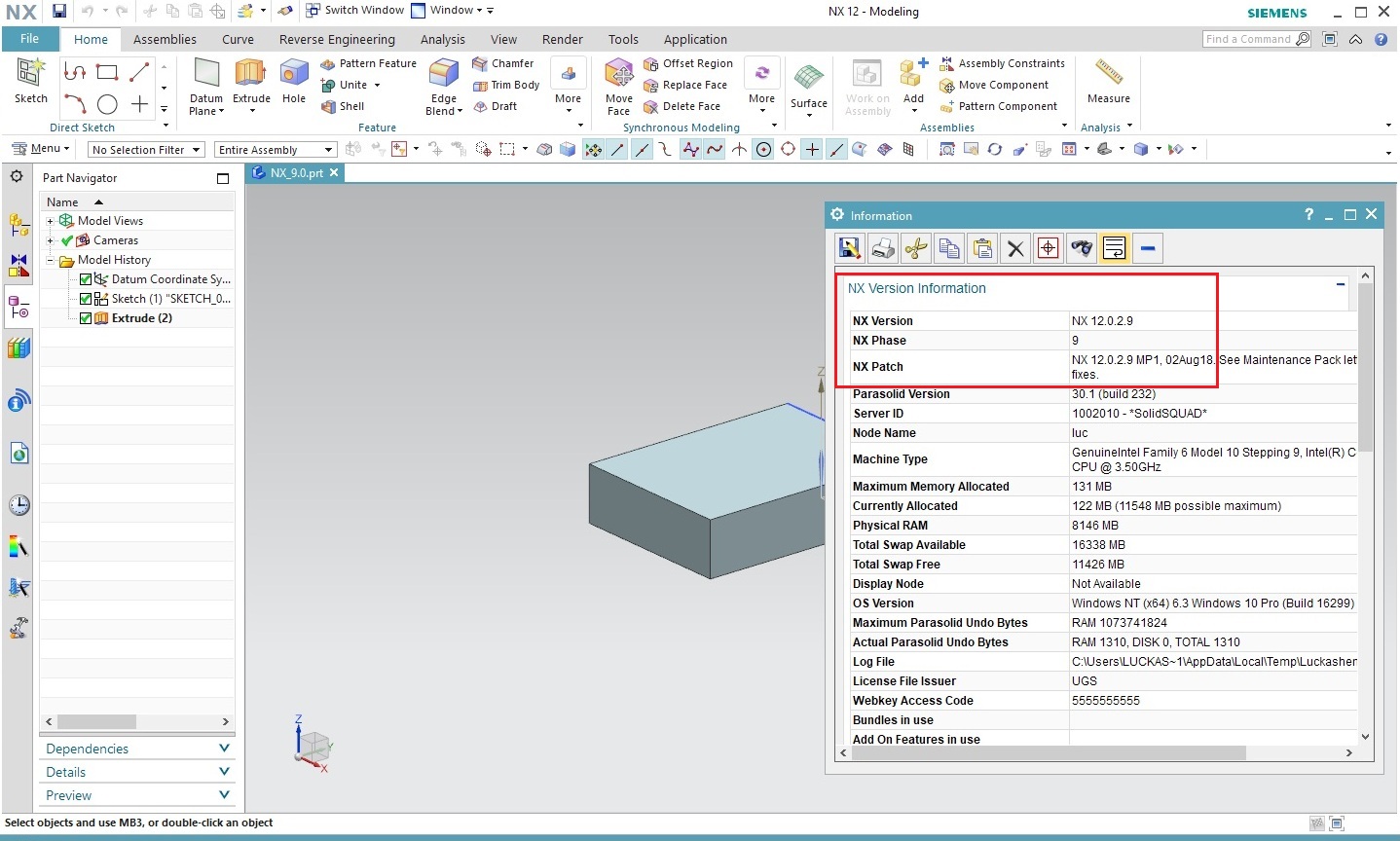Click the Save icon in title bar
The height and width of the screenshot is (841, 1400).
(59, 11)
